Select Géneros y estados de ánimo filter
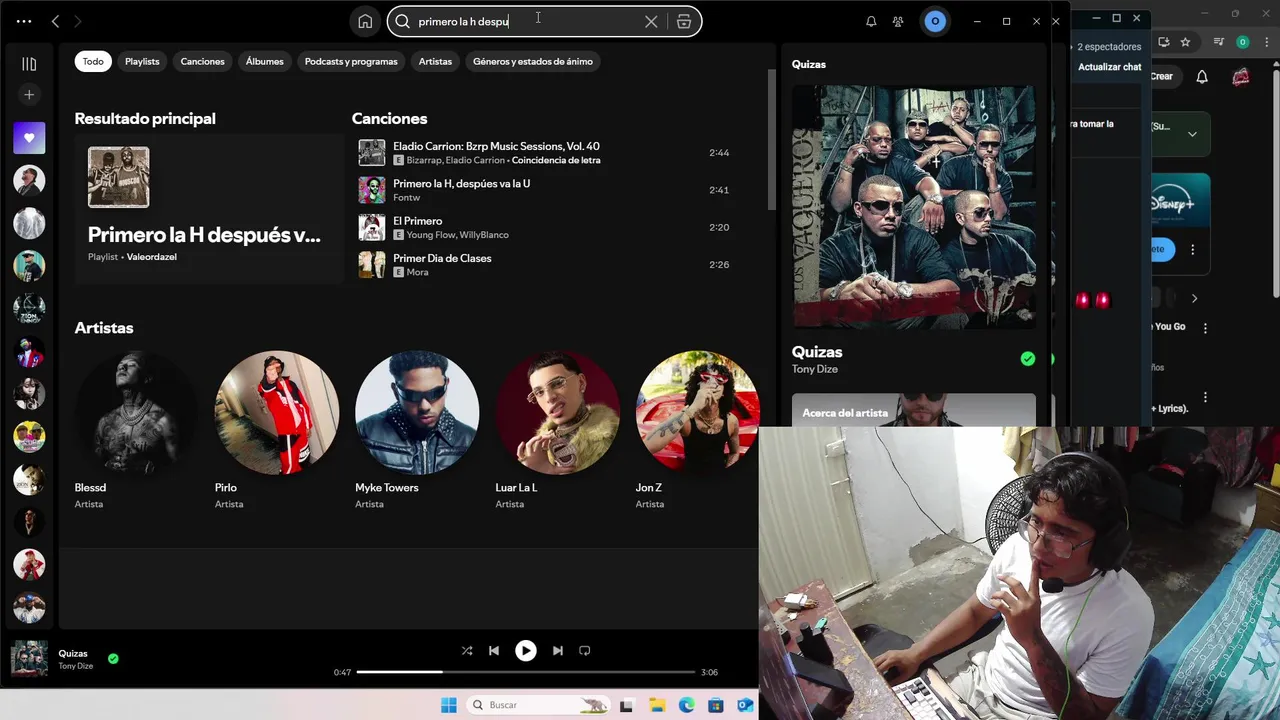 [x=533, y=61]
